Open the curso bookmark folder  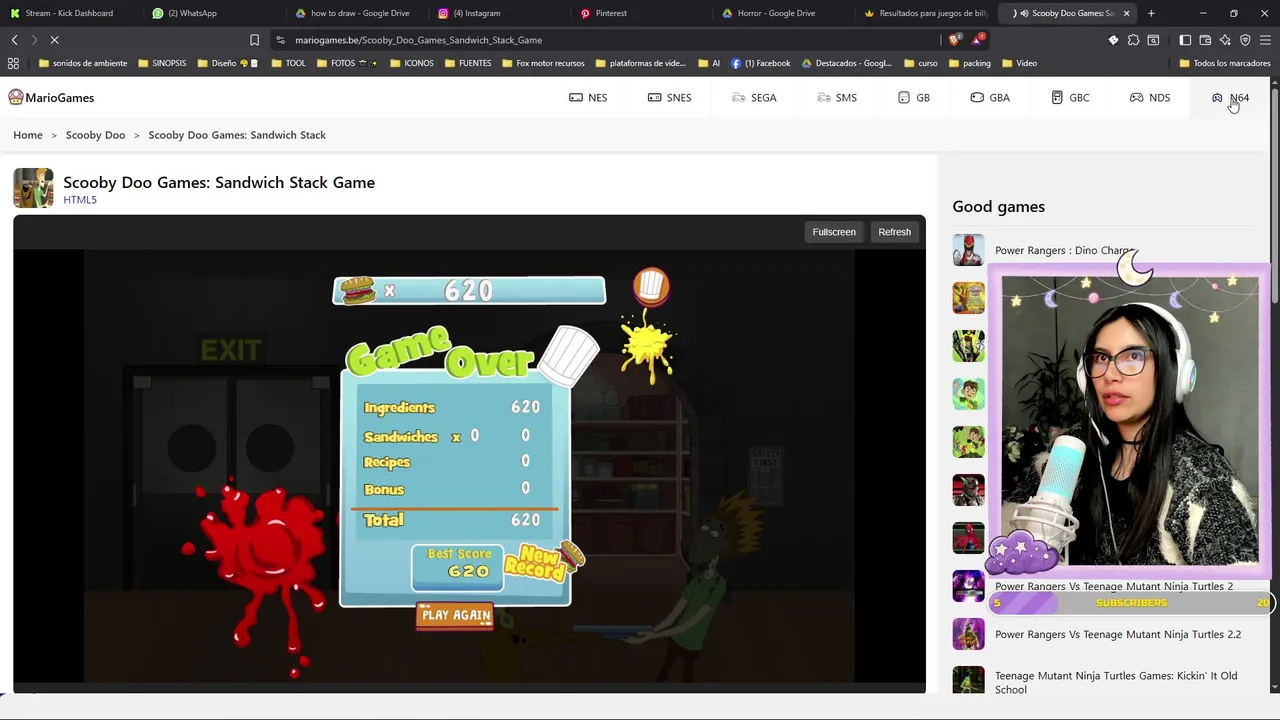[920, 63]
